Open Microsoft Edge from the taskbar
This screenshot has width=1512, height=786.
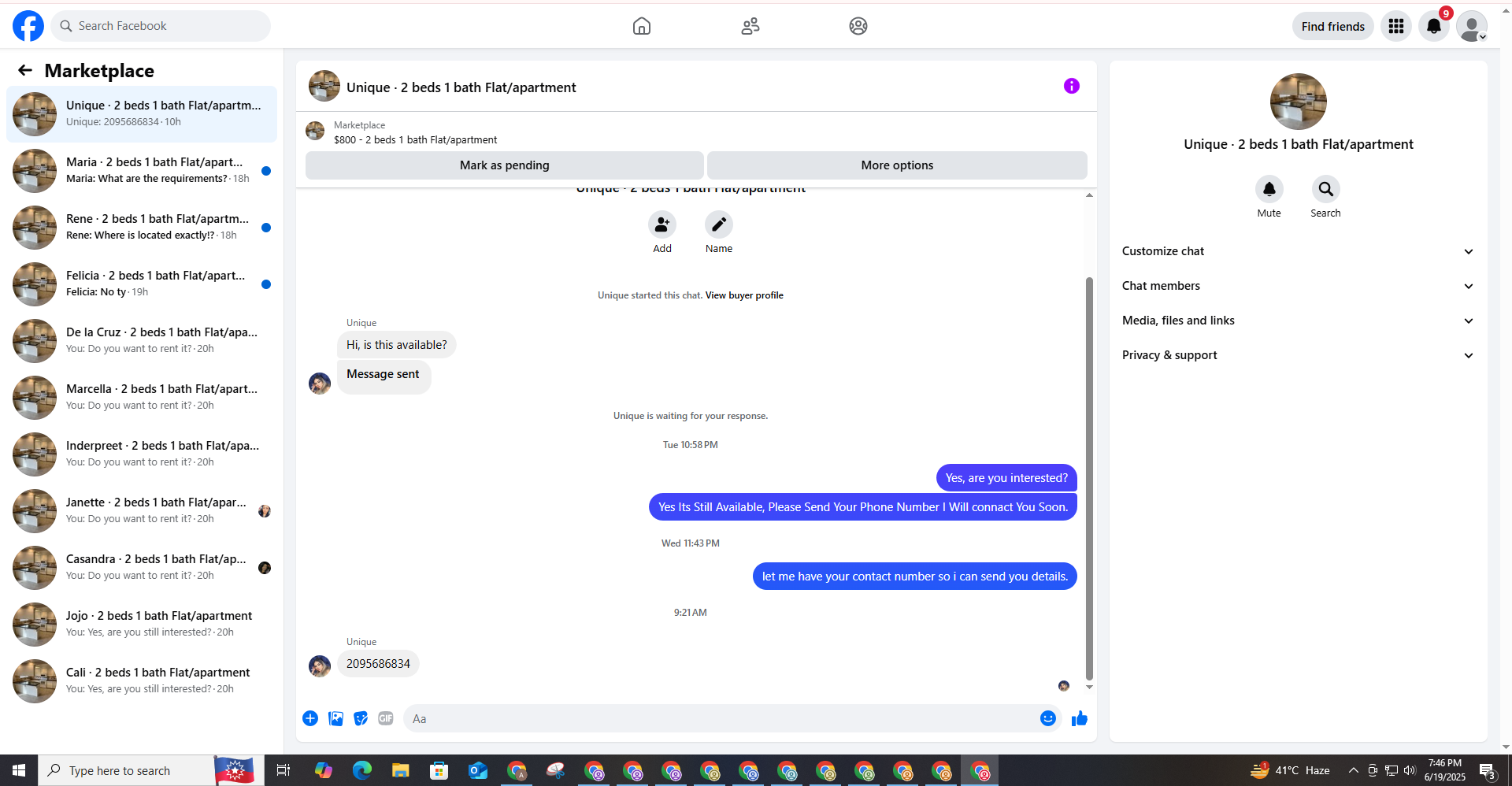362,770
